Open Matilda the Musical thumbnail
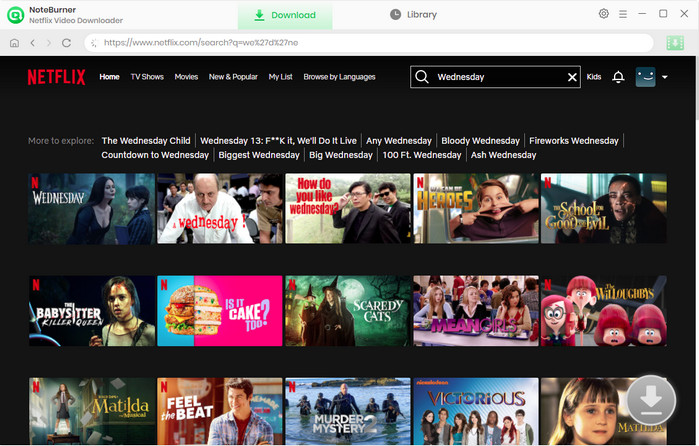The height and width of the screenshot is (446, 699). coord(92,411)
